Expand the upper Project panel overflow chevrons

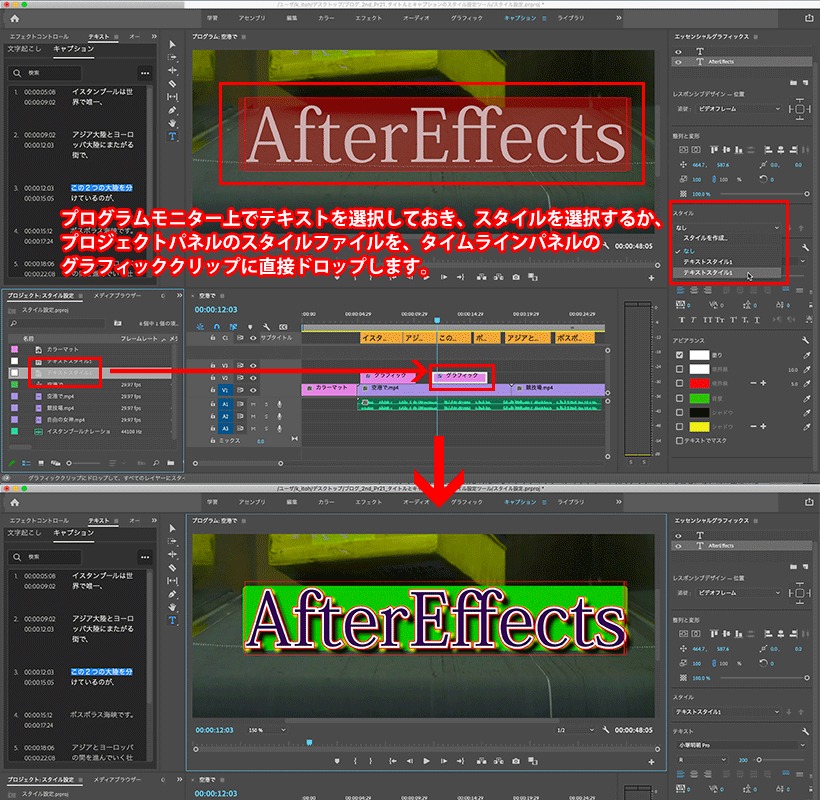point(179,295)
